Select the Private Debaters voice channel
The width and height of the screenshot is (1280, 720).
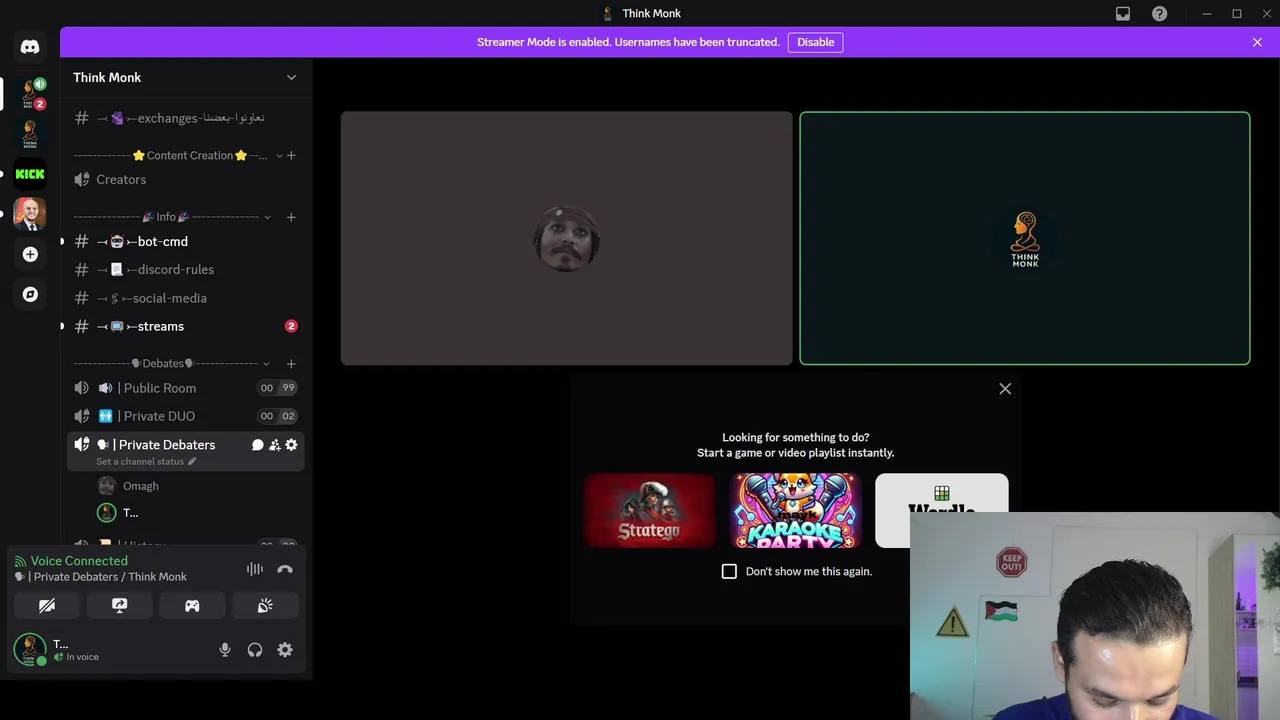[185, 450]
